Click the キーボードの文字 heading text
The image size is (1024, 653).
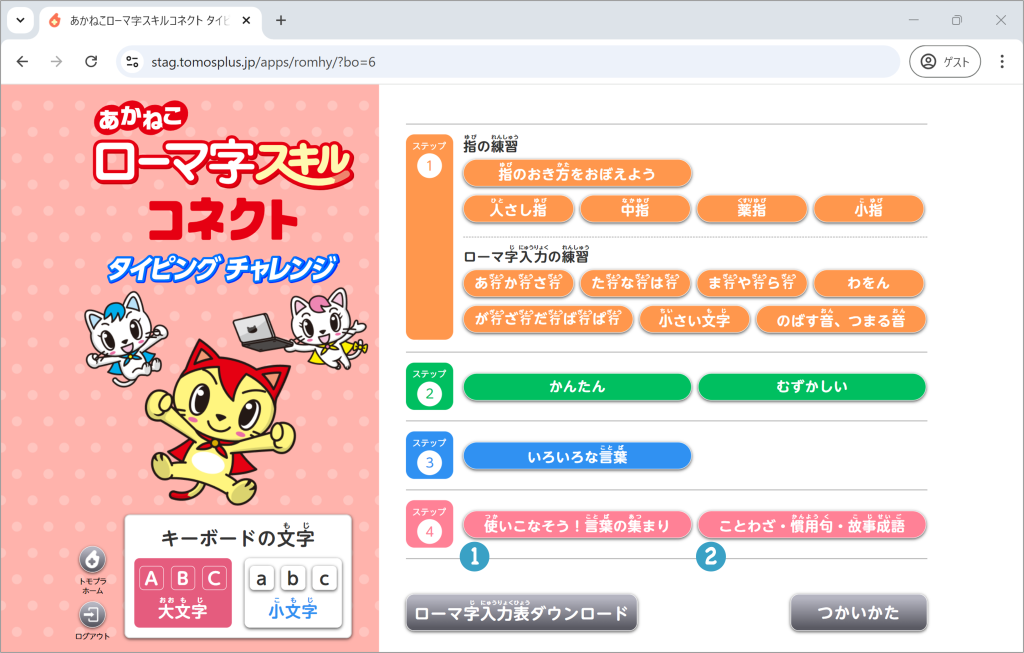point(238,536)
